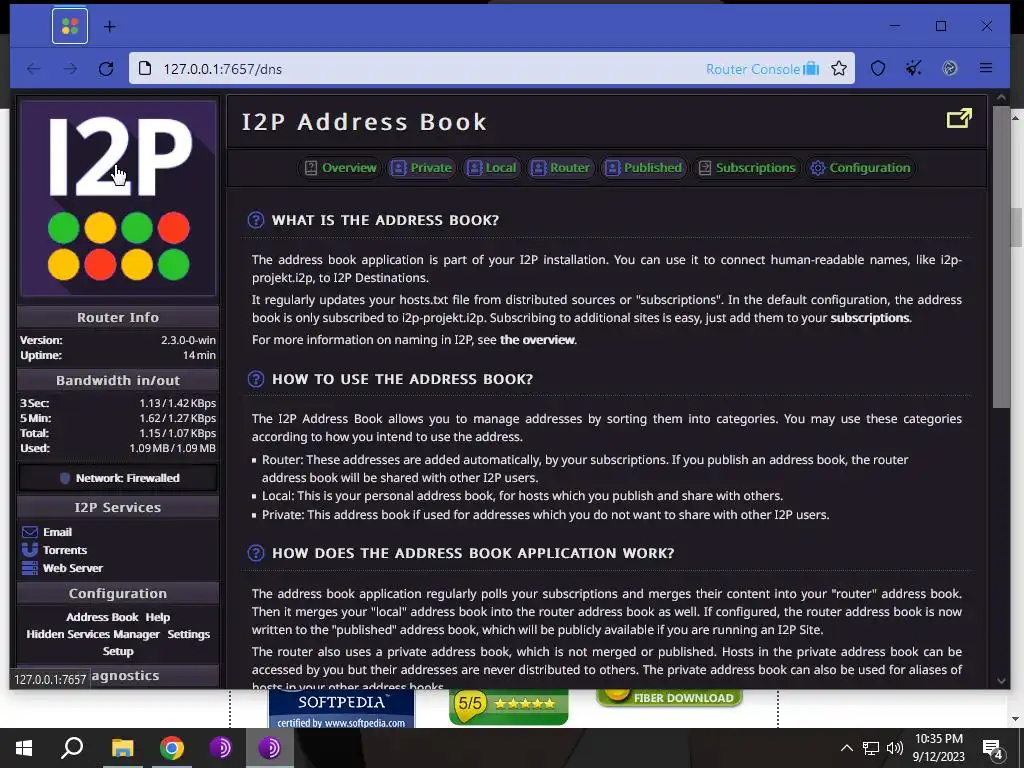Open the Local address book tab
Screen dimensions: 1024x768
click(x=492, y=168)
